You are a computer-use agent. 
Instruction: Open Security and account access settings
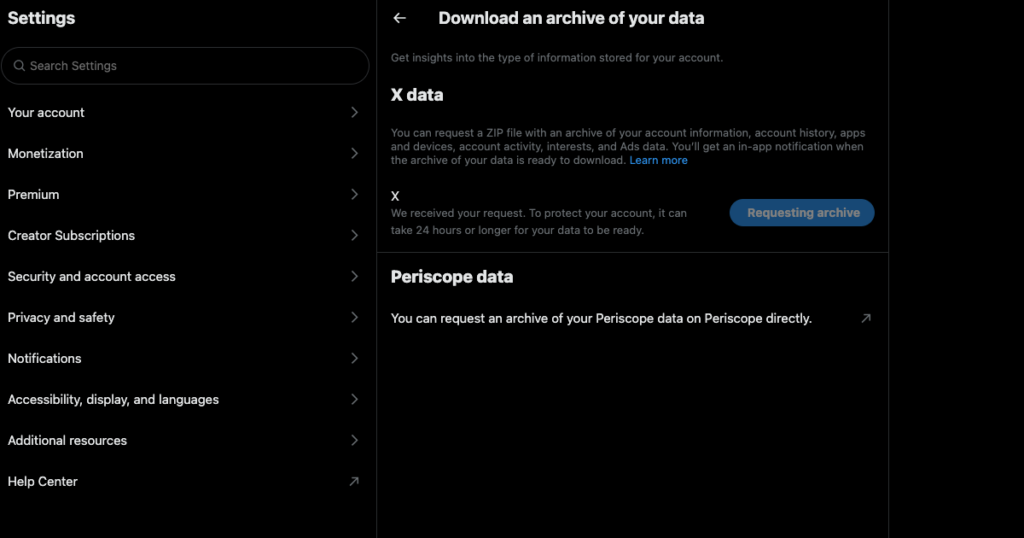pos(92,277)
